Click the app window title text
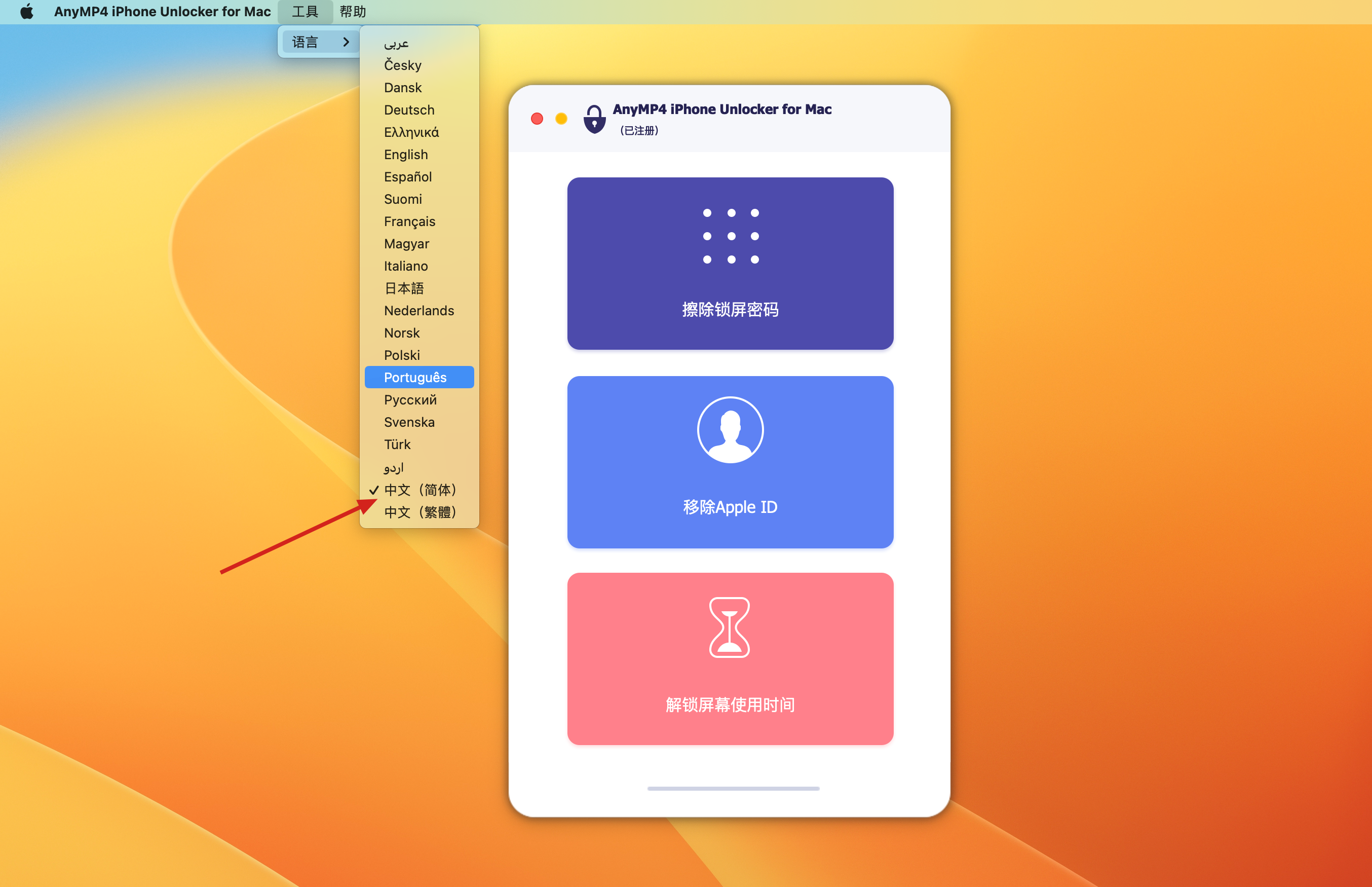 point(721,109)
